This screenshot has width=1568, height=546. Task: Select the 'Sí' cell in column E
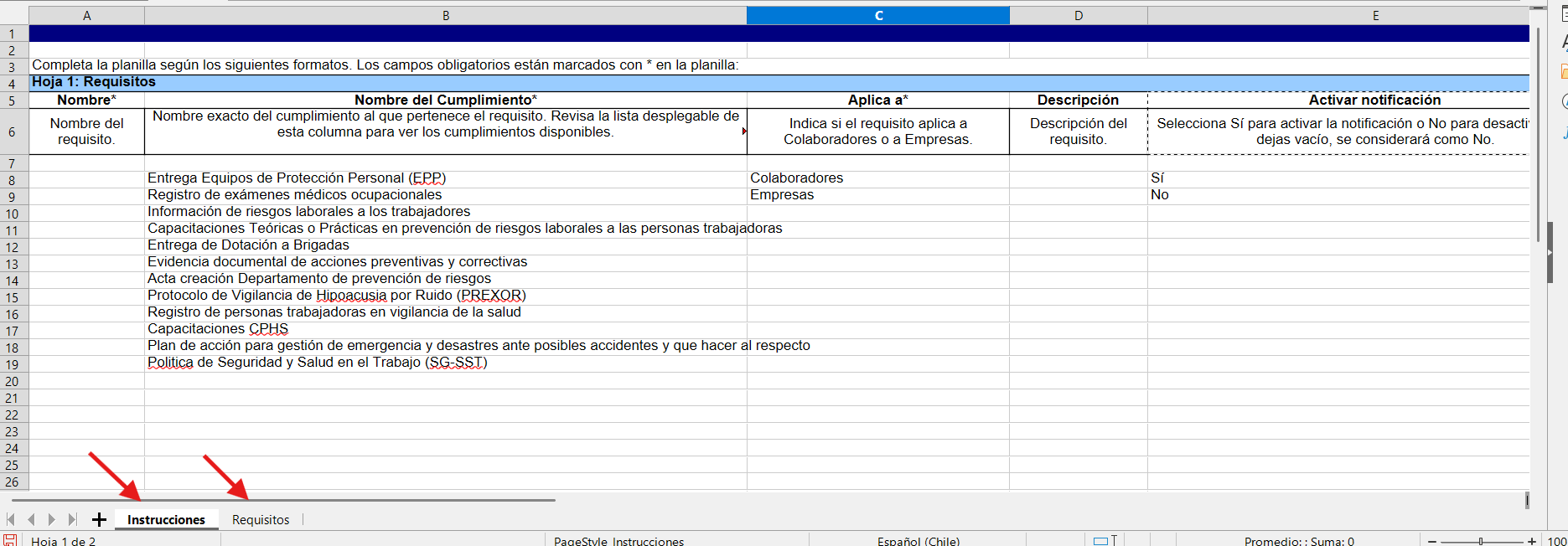(x=1338, y=178)
